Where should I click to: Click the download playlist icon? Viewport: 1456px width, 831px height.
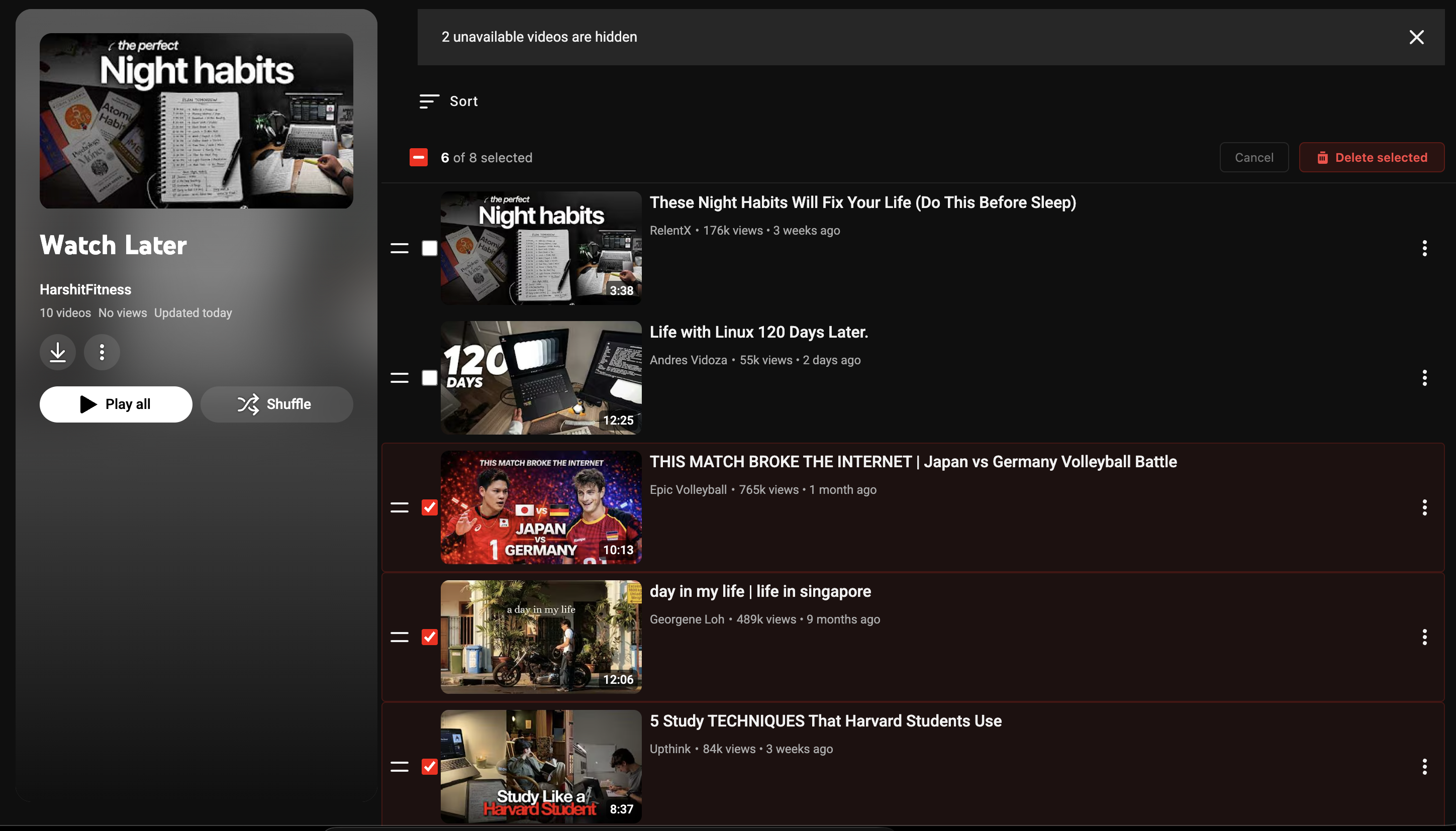tap(57, 352)
